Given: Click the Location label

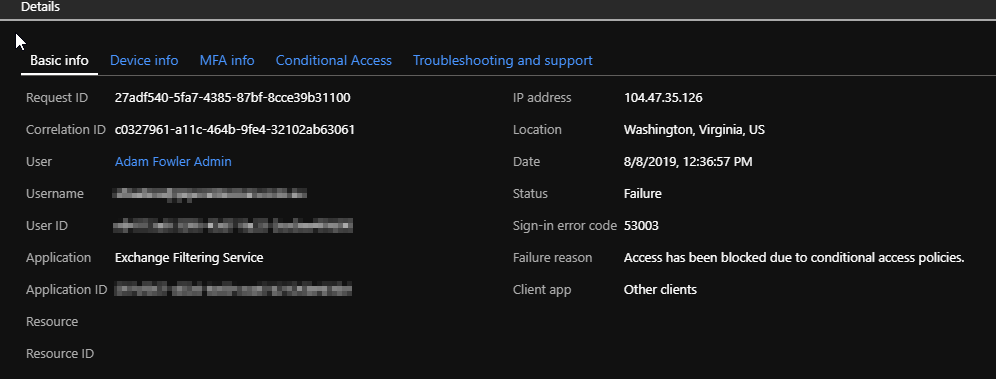Looking at the screenshot, I should click(537, 130).
